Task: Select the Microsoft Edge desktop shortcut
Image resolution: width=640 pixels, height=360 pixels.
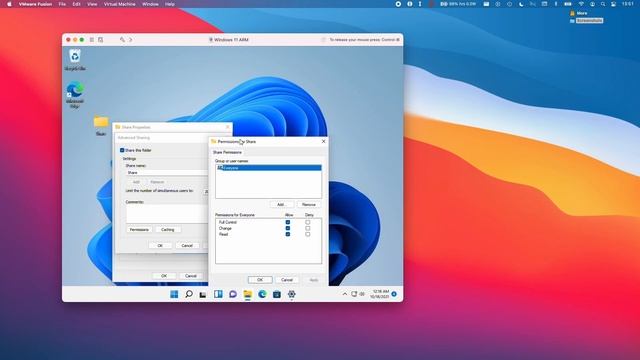Action: 75,95
